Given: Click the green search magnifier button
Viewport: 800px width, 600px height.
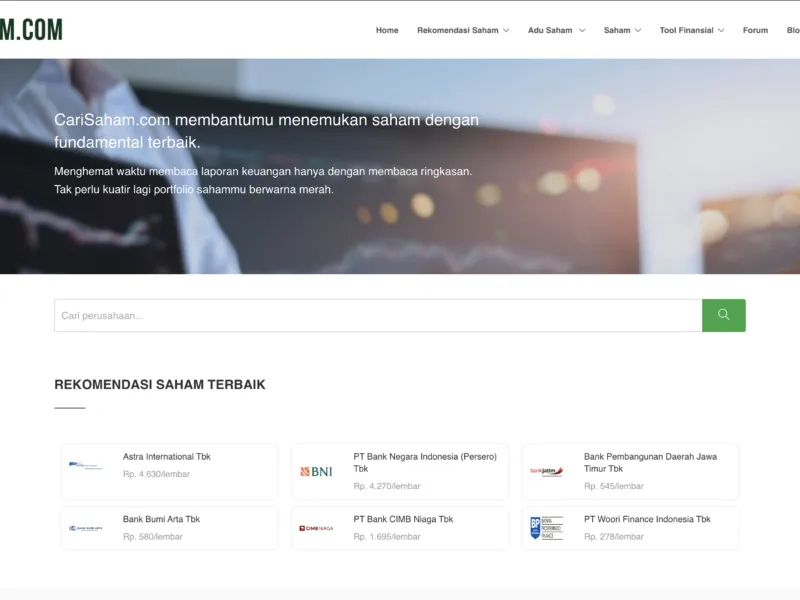Looking at the screenshot, I should tap(723, 315).
